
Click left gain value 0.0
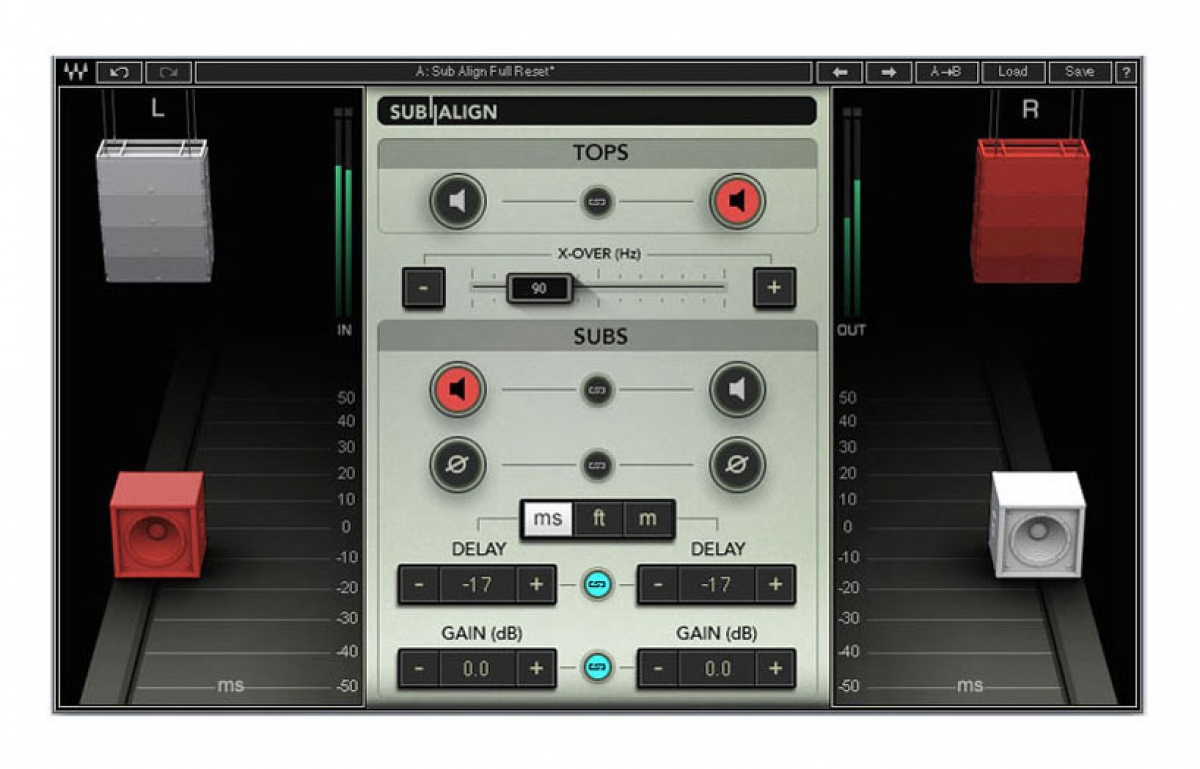478,668
